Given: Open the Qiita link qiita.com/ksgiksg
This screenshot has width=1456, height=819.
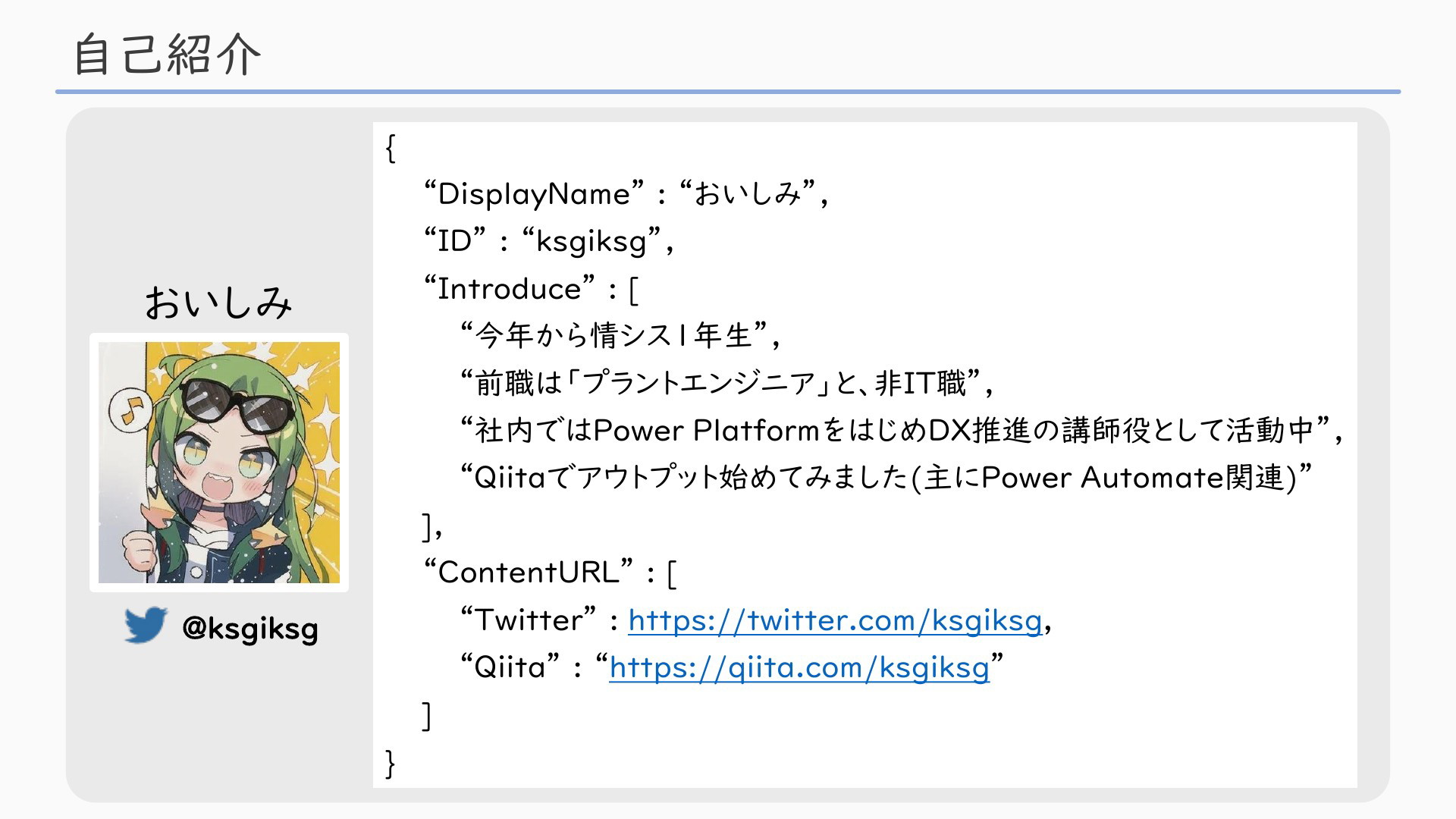Looking at the screenshot, I should coord(799,668).
